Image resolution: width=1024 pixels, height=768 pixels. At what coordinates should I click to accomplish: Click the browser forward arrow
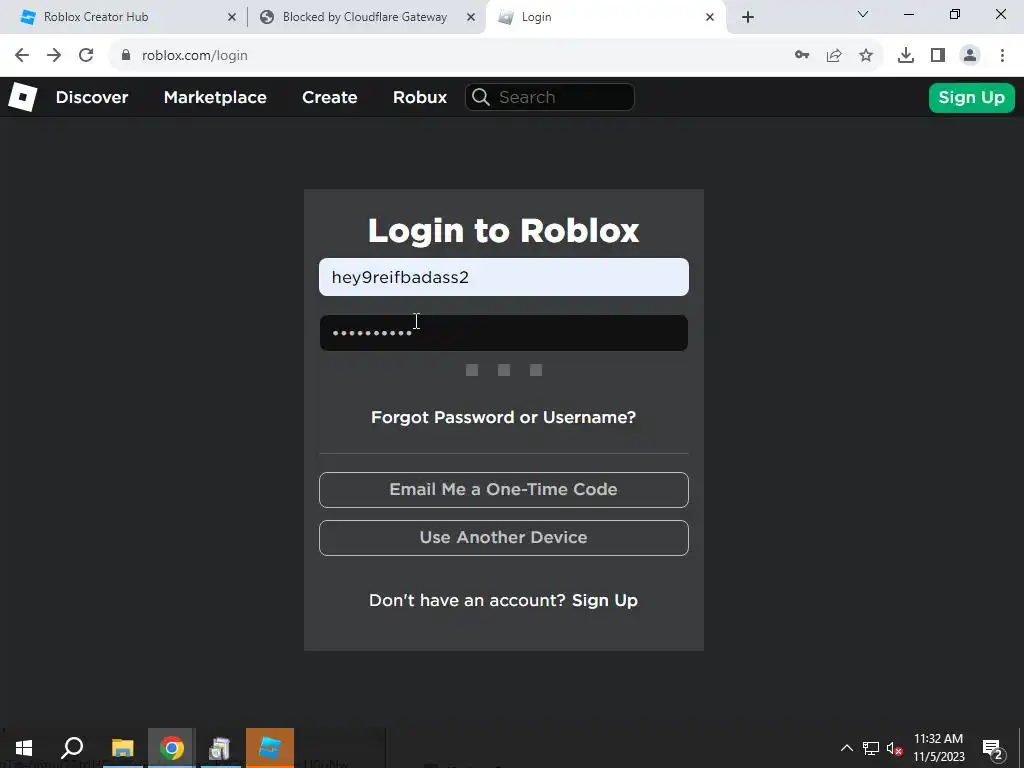tap(54, 56)
